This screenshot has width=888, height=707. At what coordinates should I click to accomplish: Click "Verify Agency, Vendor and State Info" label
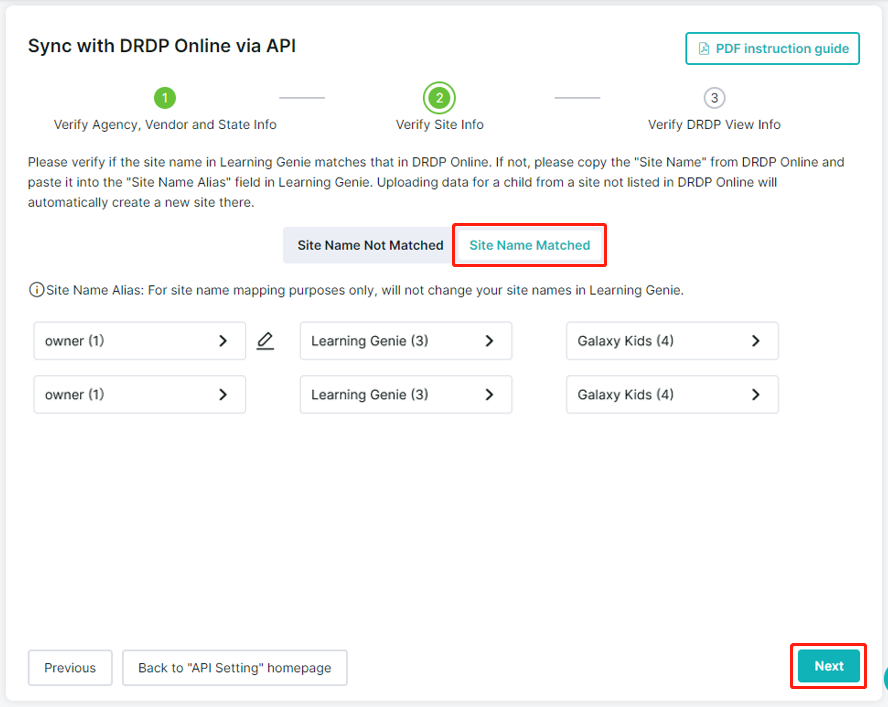click(165, 125)
